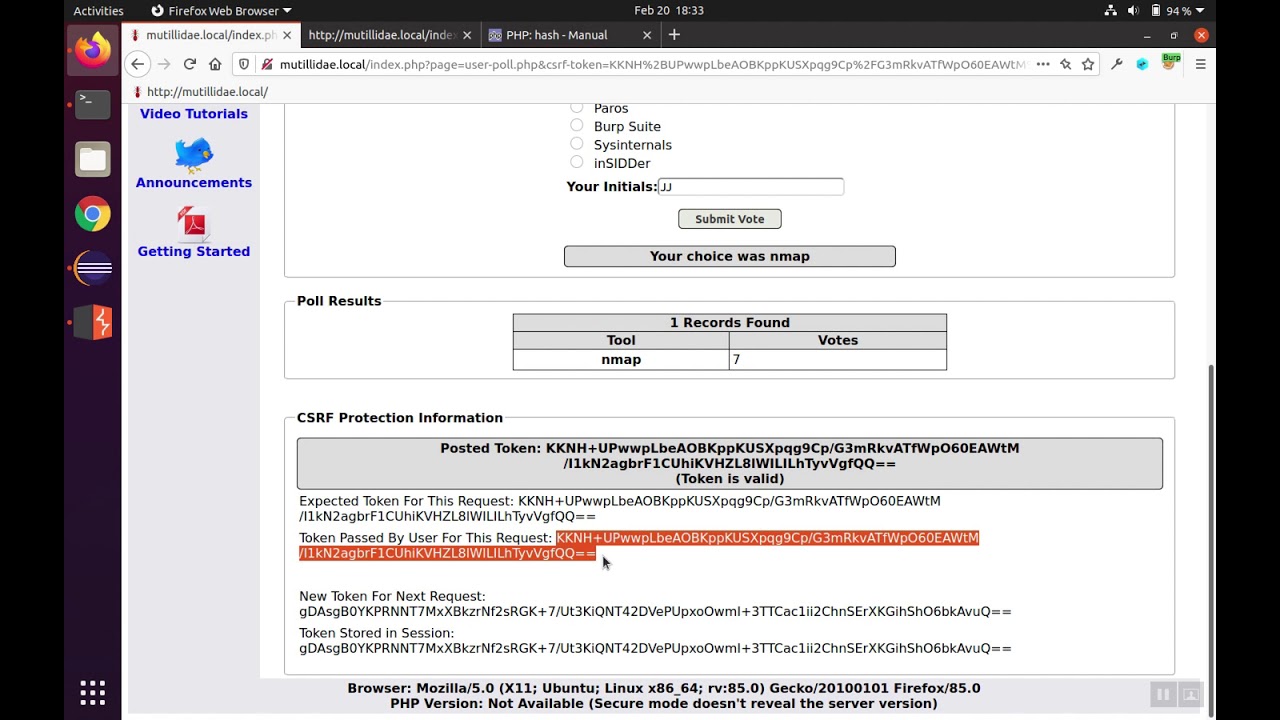The height and width of the screenshot is (720, 1280).
Task: Open network status tray icon
Action: 1111,10
